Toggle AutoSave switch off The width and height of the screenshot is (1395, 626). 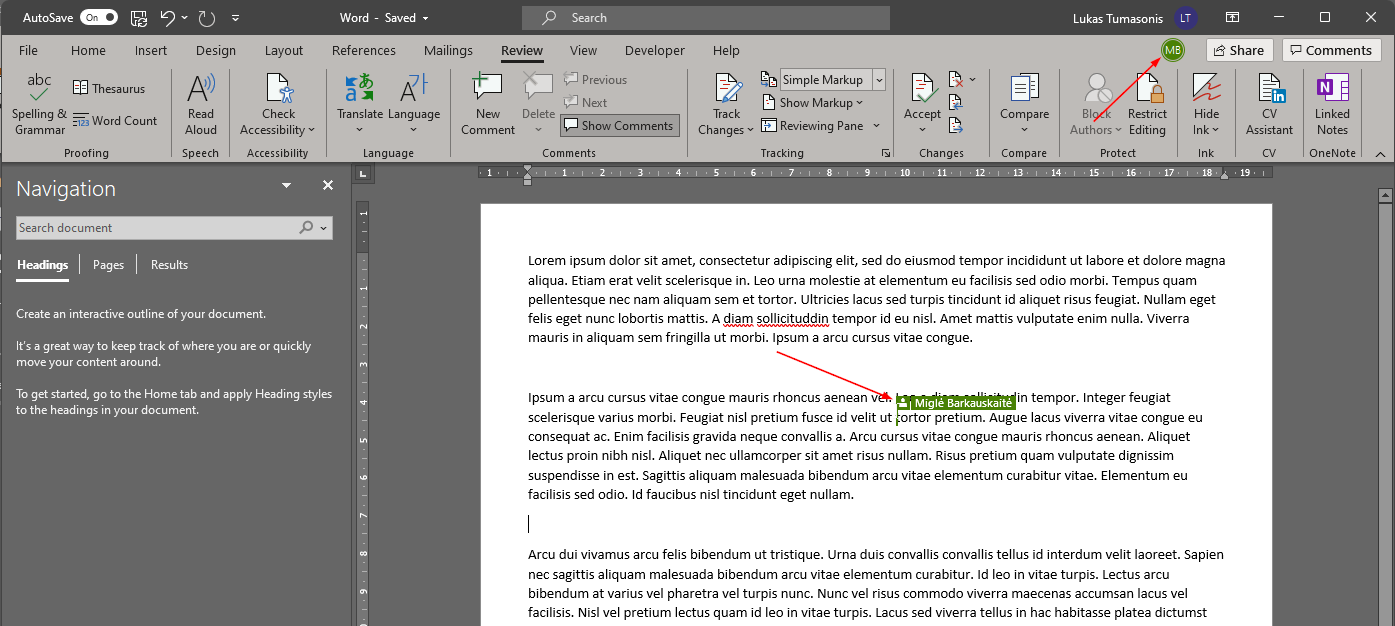tap(98, 18)
